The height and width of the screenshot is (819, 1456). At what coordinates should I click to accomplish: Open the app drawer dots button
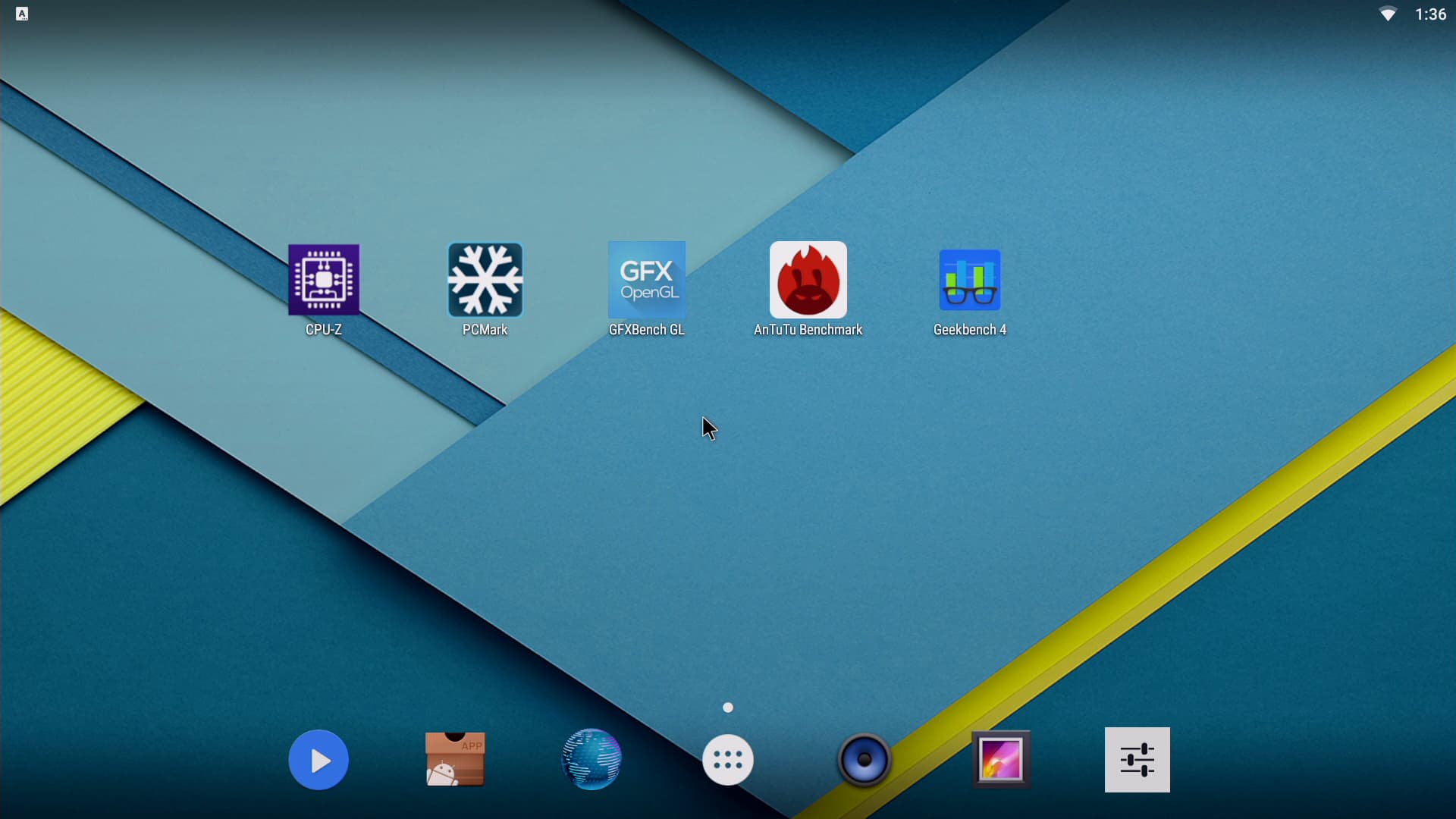728,760
